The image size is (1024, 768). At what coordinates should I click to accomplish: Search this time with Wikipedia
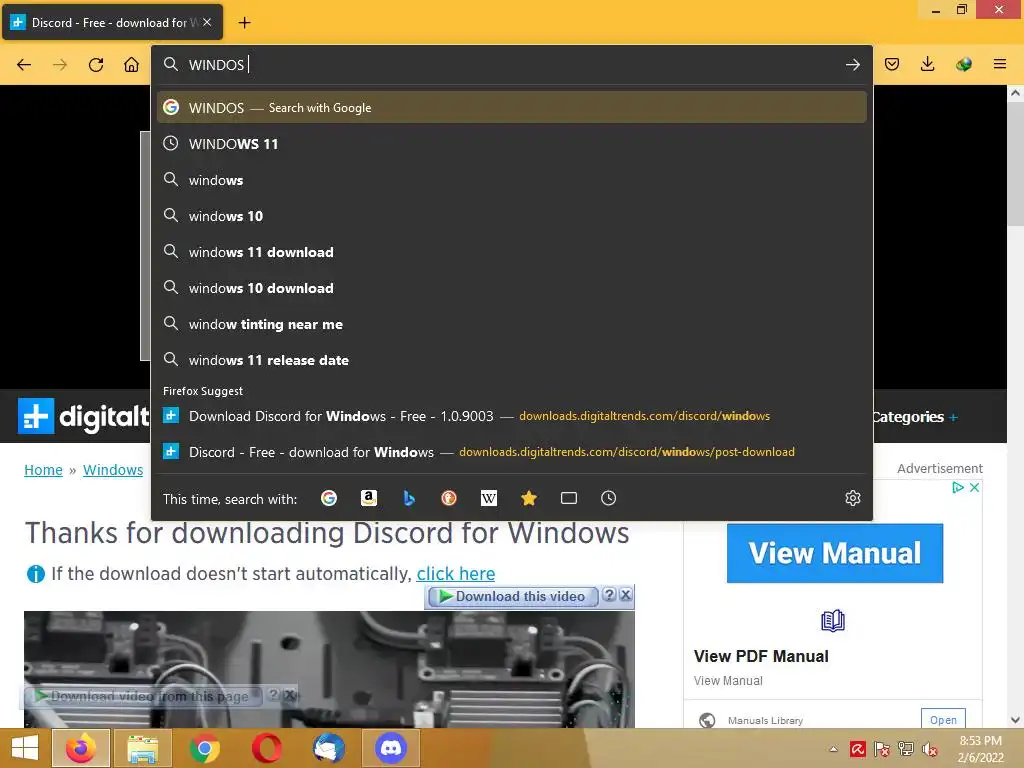coord(488,498)
